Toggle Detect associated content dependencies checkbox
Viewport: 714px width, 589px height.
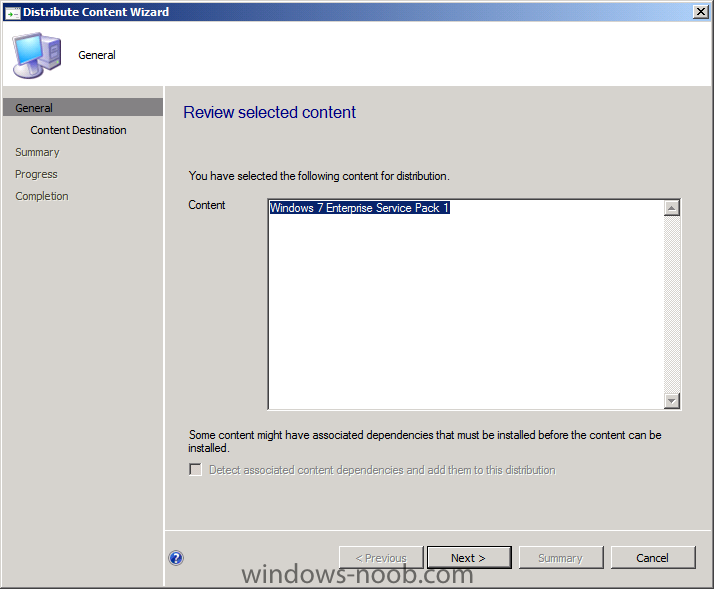coord(195,469)
